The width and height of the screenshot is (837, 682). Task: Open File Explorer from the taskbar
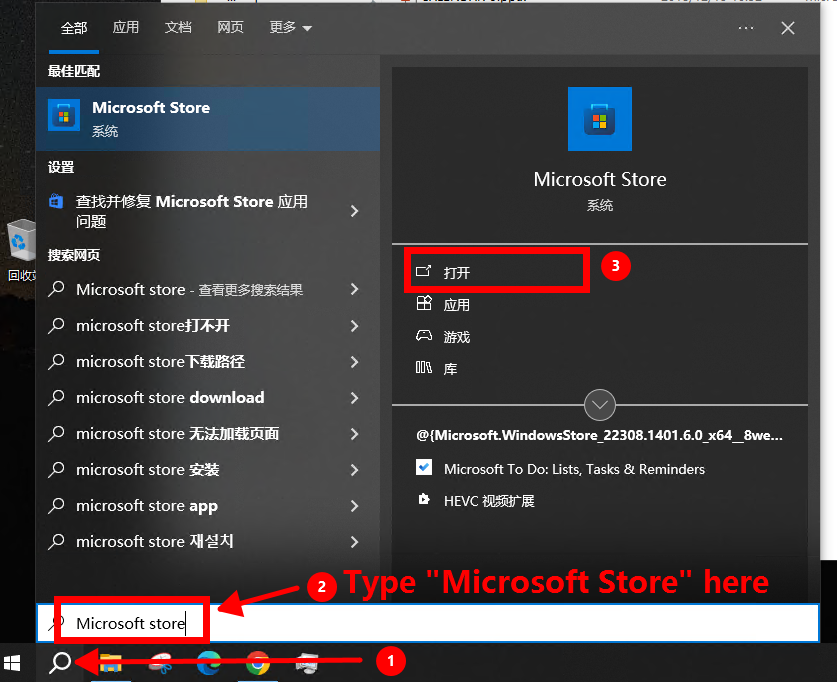110,662
